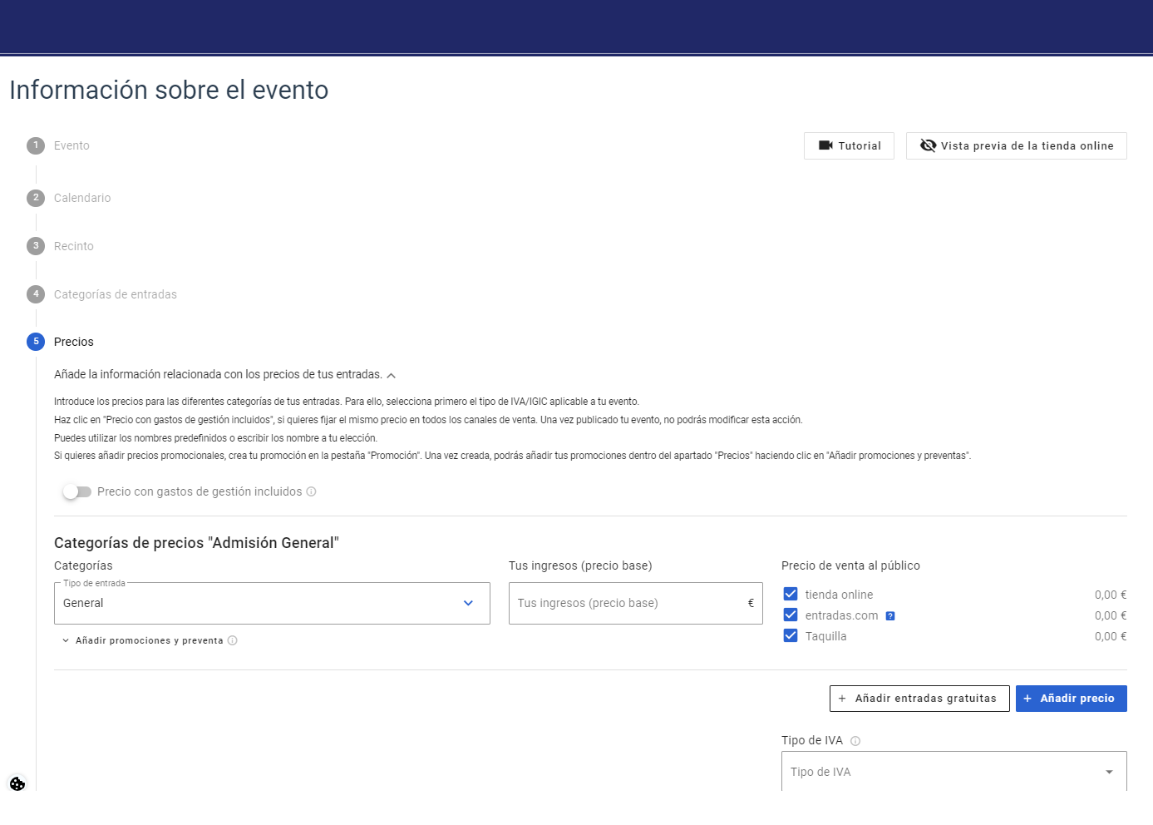Click the step 5 Precios circle icon
The image size is (1153, 825).
pos(36,342)
